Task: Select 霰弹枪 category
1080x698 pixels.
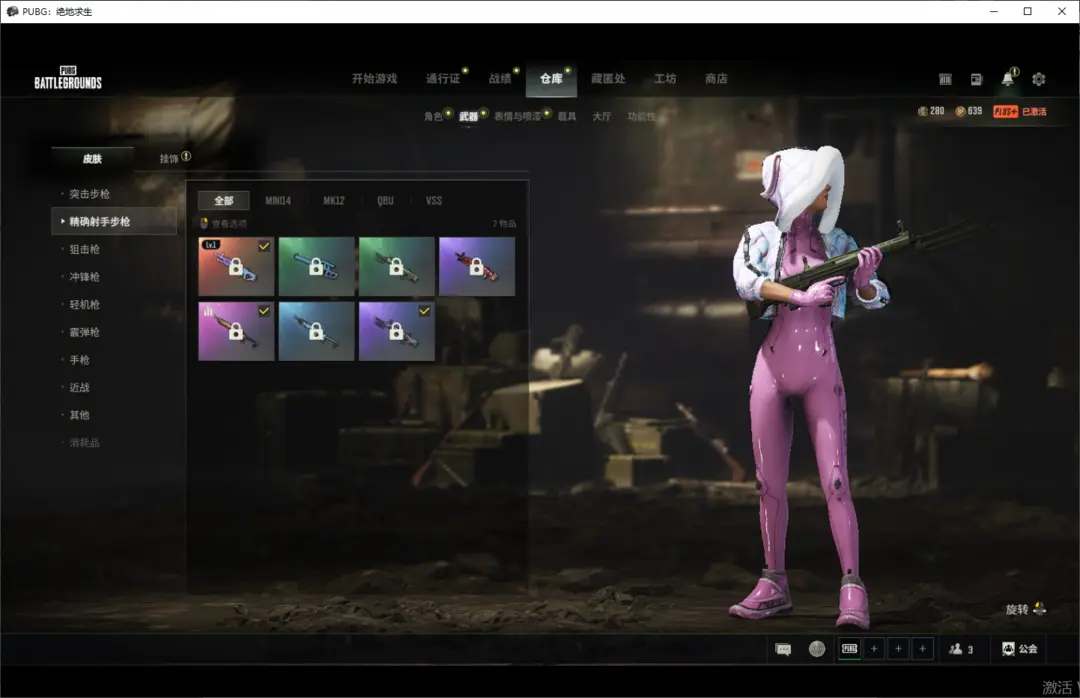Action: pyautogui.click(x=85, y=332)
